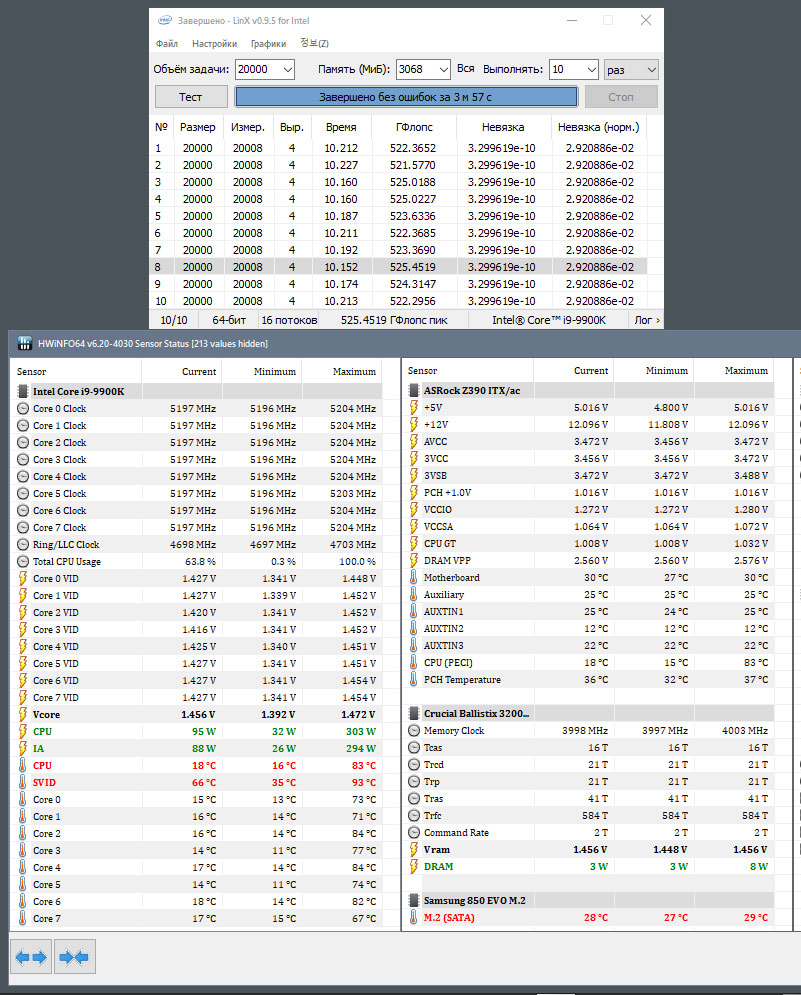The height and width of the screenshot is (995, 801).
Task: Click the thermometer icon beside M.2 (SATA)
Action: [414, 918]
